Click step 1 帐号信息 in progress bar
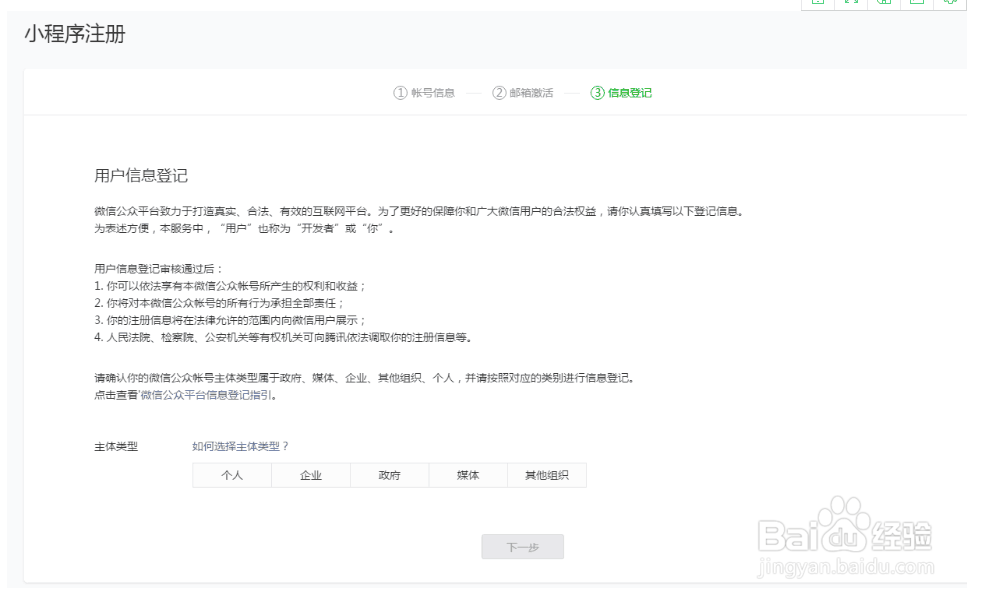Image resolution: width=987 pixels, height=601 pixels. coord(424,93)
